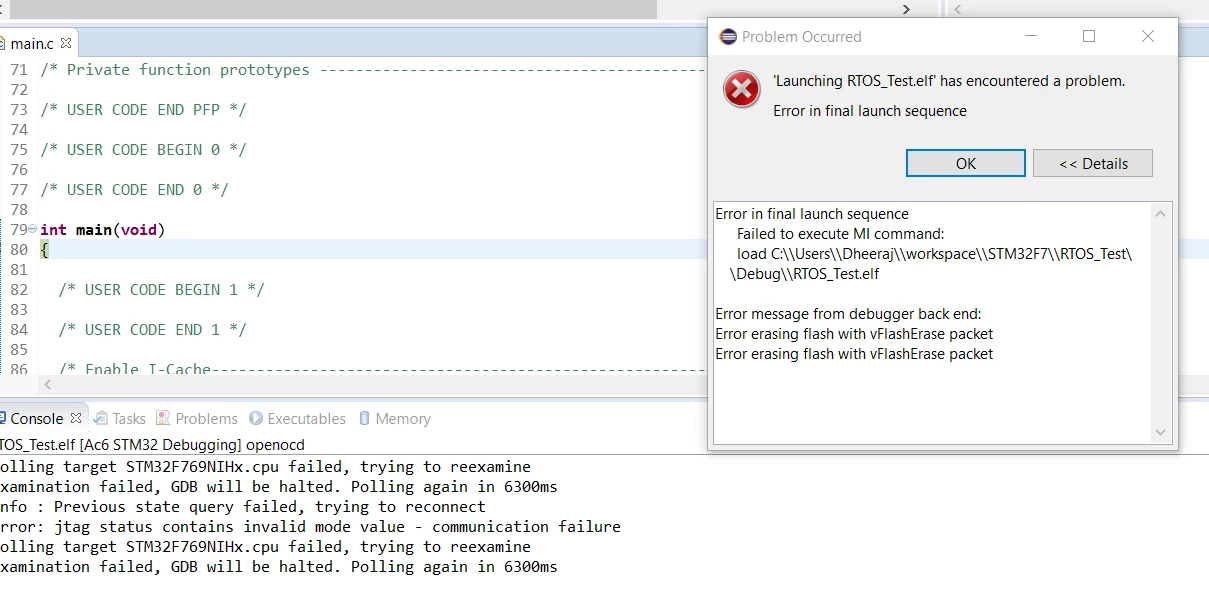Click console title 'Ac6 STM32 Debugging] openocd'
This screenshot has width=1209, height=602.
152,444
